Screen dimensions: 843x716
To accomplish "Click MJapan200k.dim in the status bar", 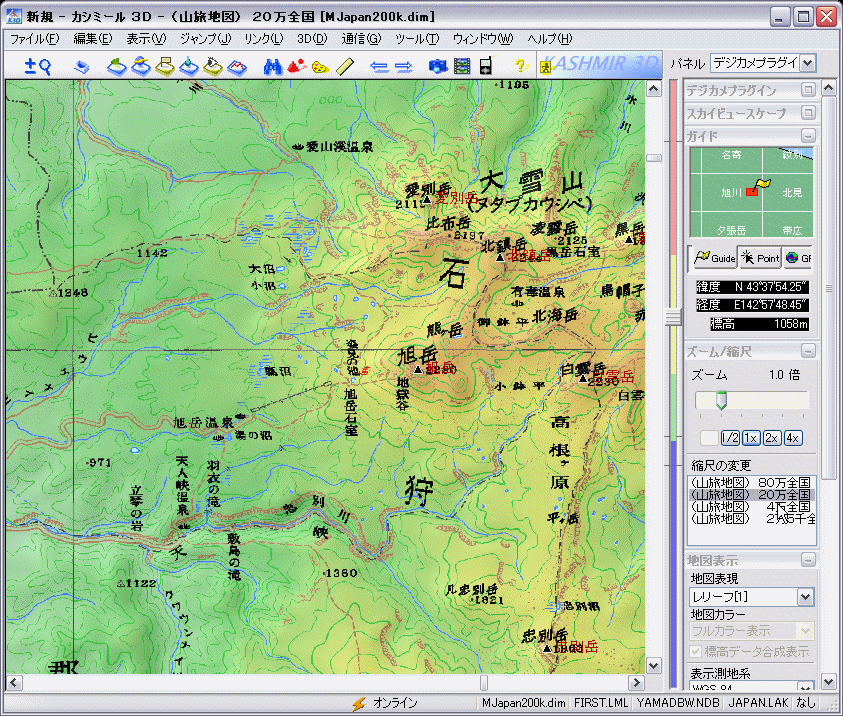I will [523, 703].
